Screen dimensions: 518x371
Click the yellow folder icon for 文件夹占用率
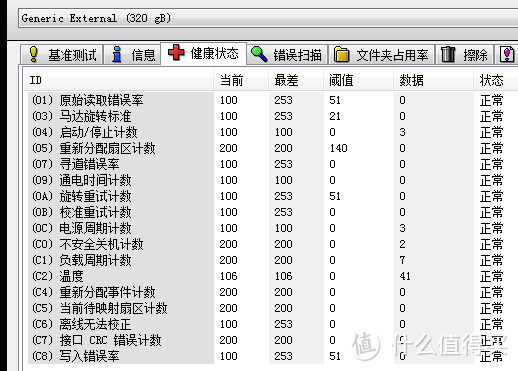pyautogui.click(x=341, y=55)
